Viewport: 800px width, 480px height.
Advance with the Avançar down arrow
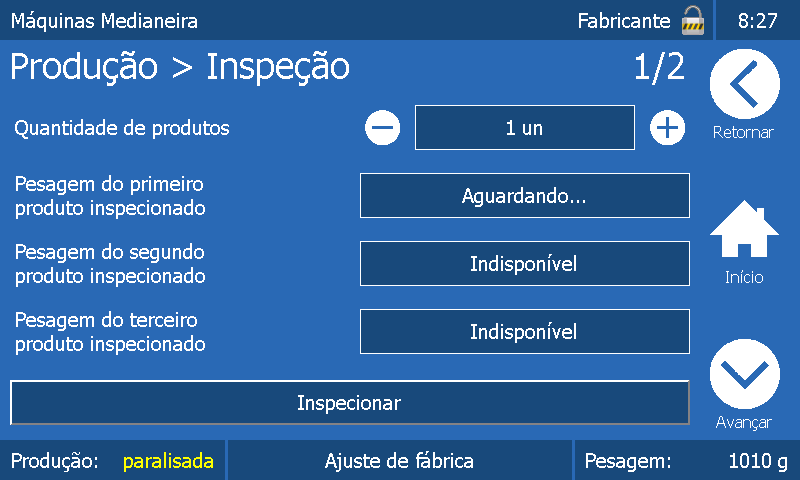744,374
